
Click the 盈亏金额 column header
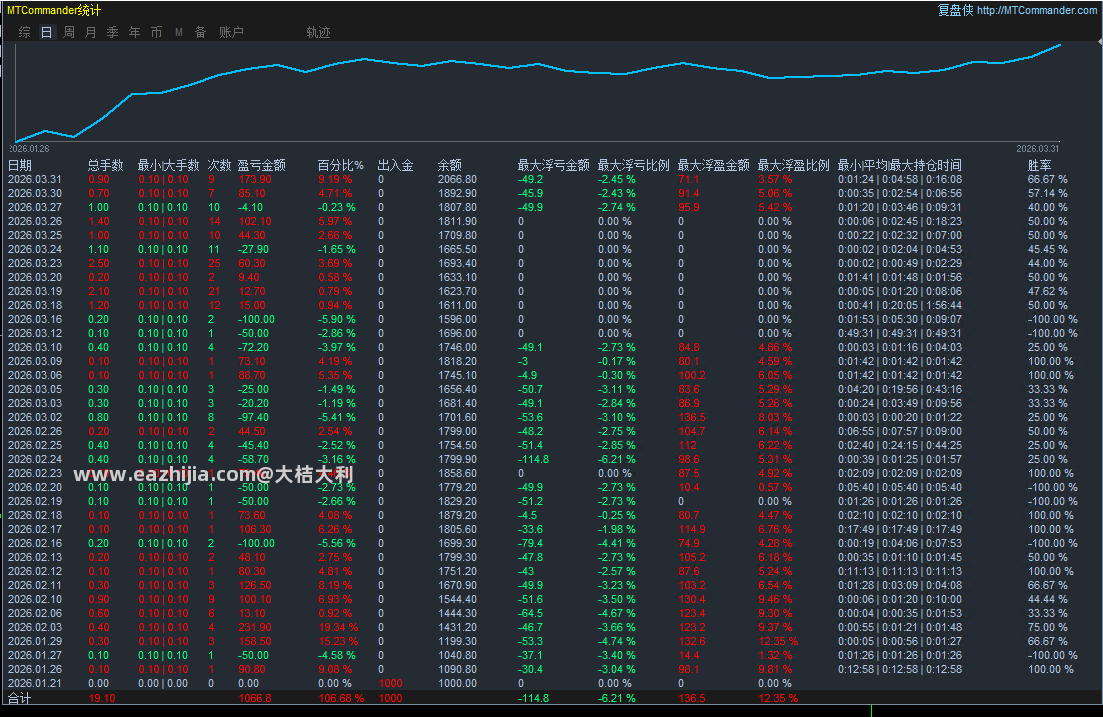point(262,165)
